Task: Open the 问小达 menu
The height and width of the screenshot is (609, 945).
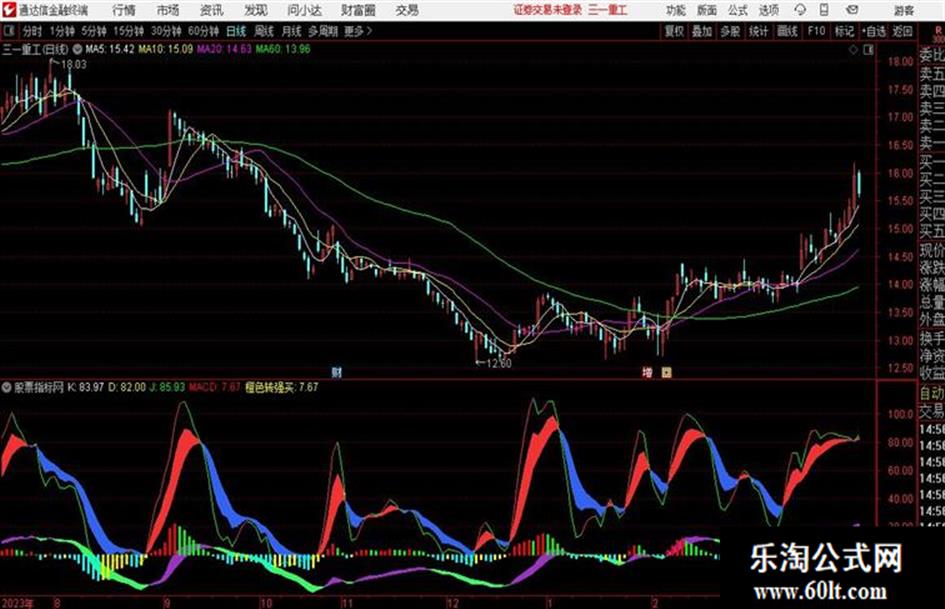Action: 304,10
